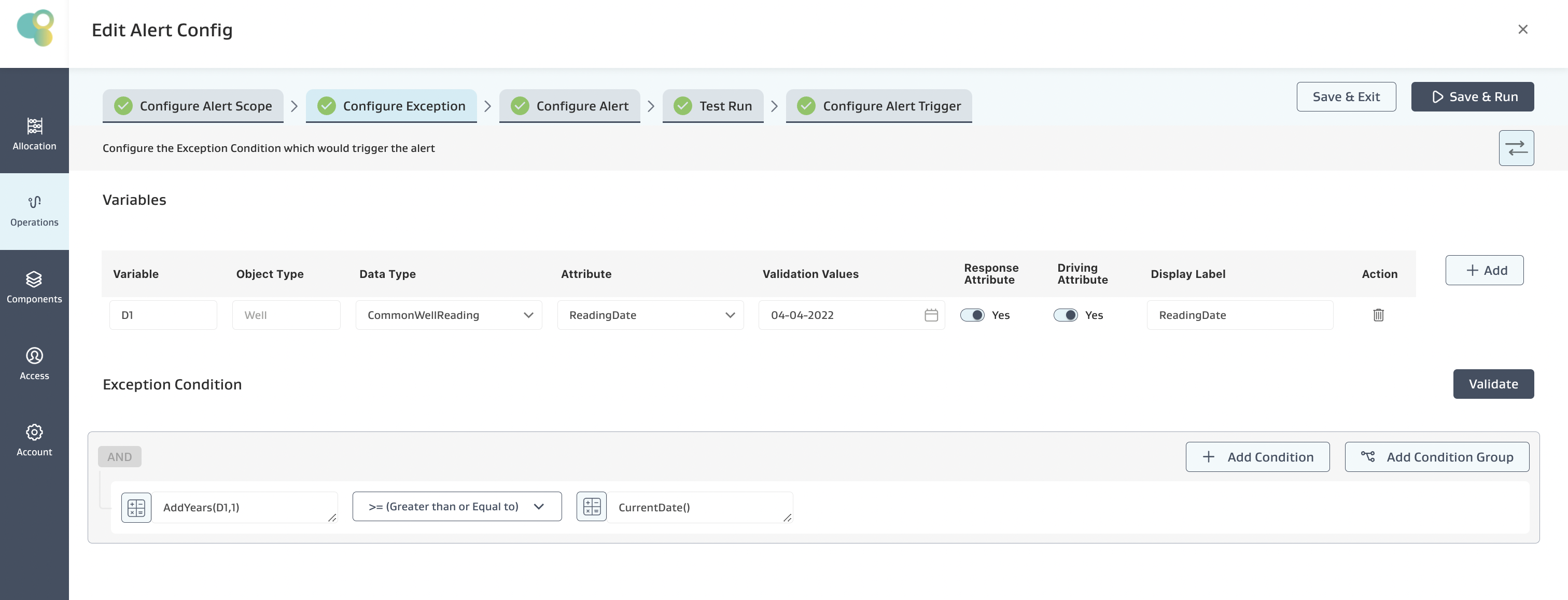Open calendar picker for Validation Values

point(931,315)
